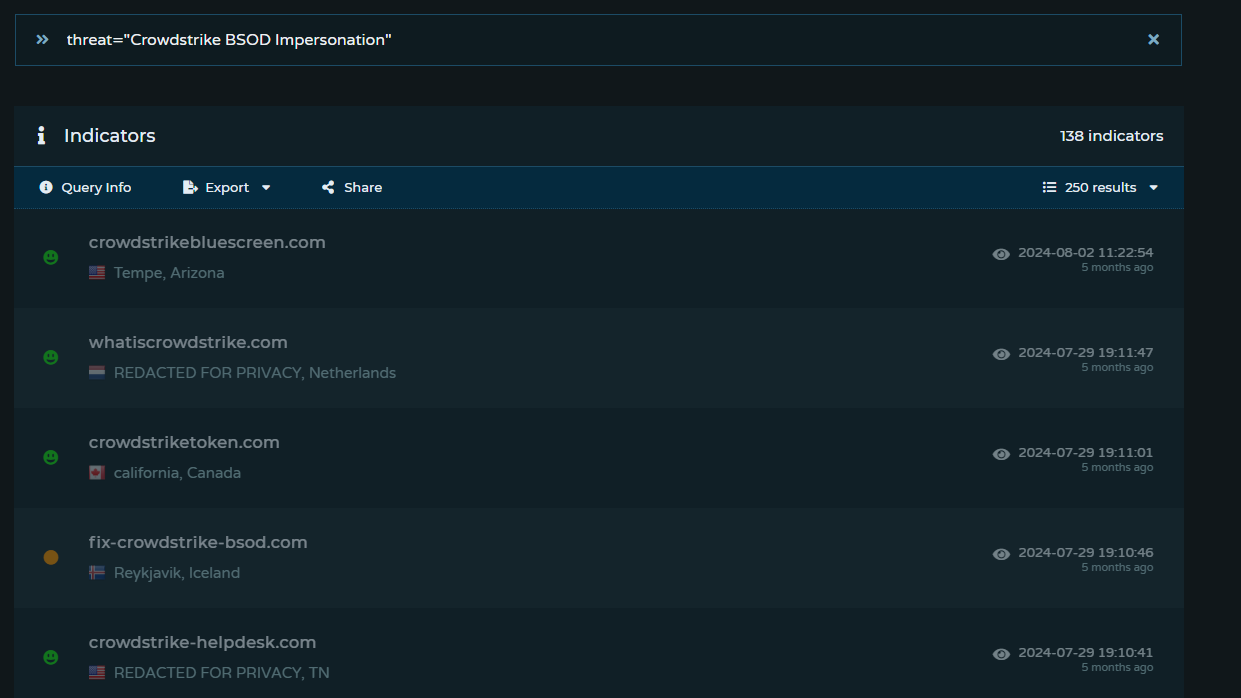Click green smiley for crowdstriketoken.com
The width and height of the screenshot is (1241, 698).
tap(51, 457)
